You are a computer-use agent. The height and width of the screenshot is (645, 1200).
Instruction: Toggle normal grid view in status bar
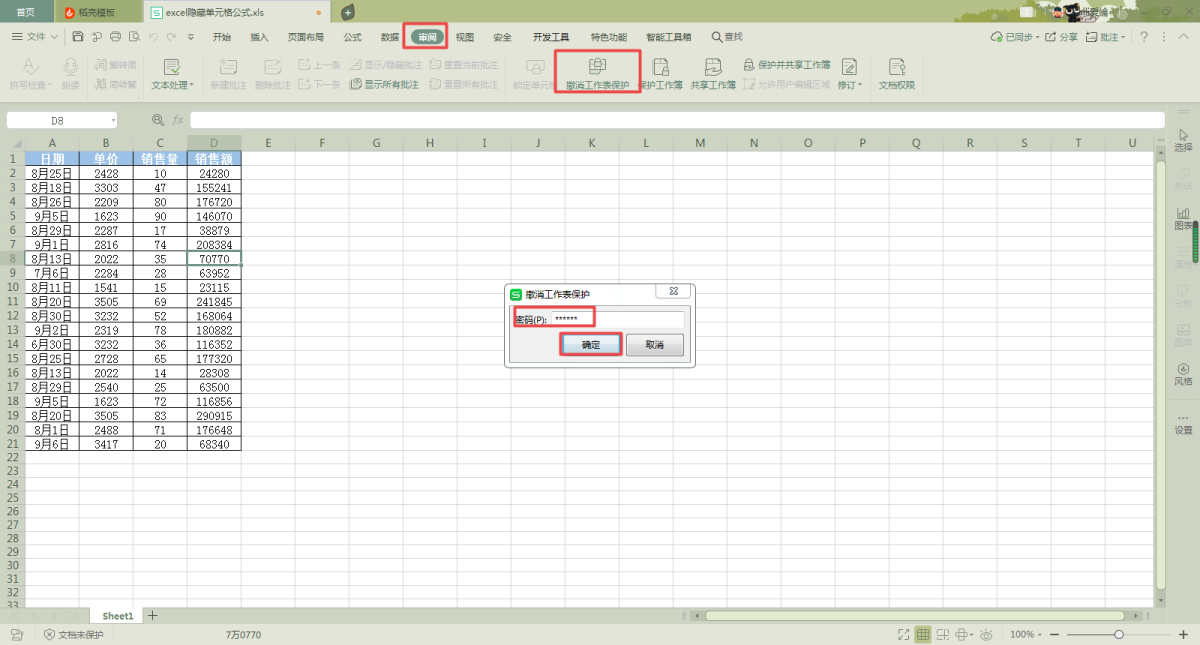coord(923,635)
